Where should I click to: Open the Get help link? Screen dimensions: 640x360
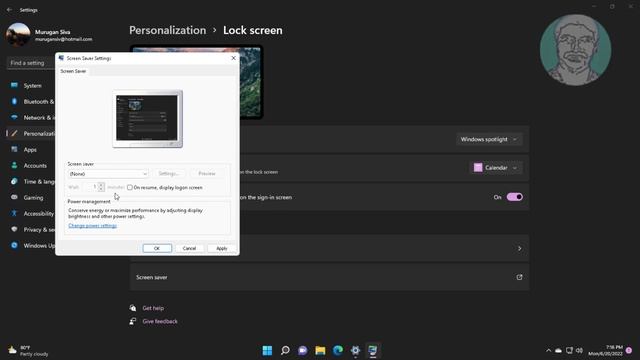(x=153, y=308)
